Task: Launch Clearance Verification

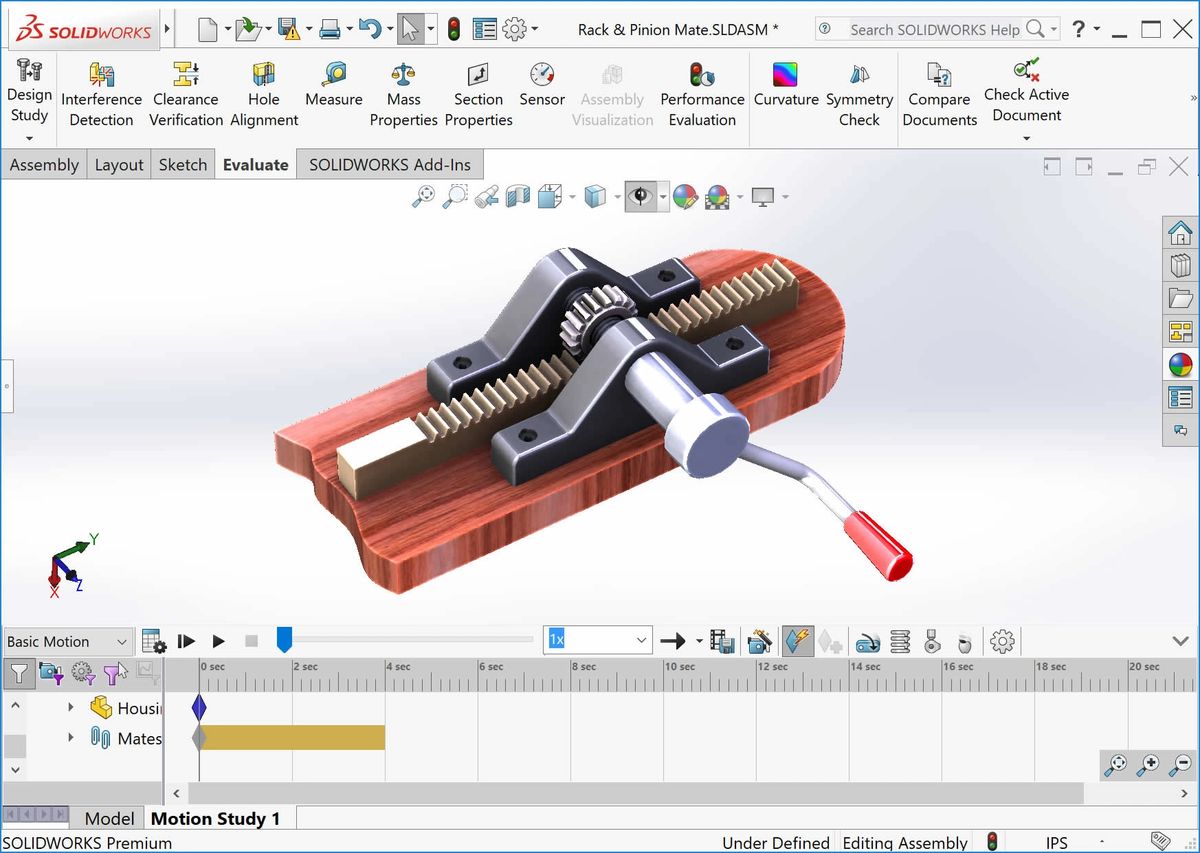Action: point(186,88)
